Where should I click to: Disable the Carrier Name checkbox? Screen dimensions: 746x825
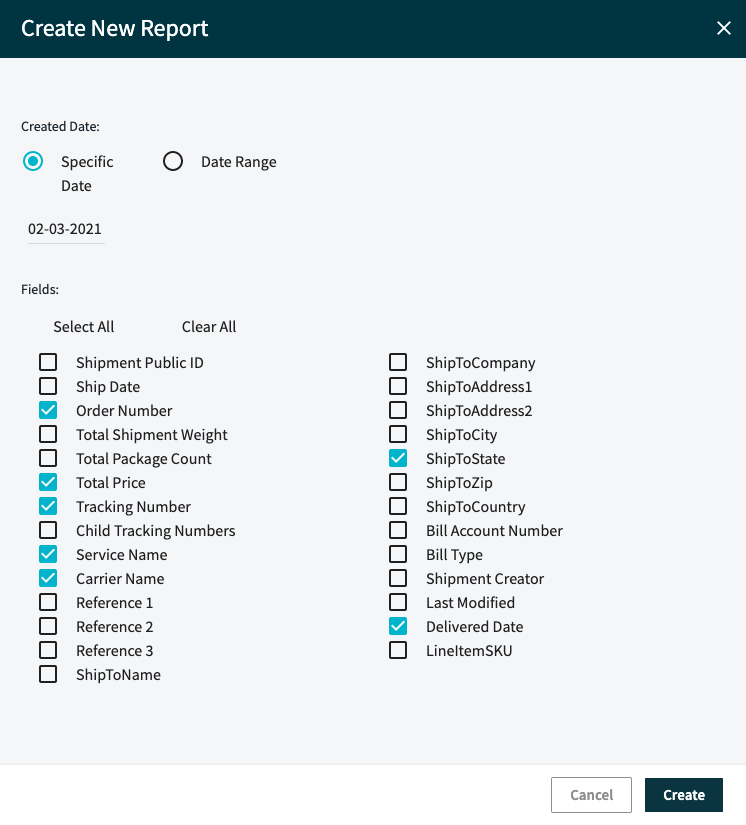[x=47, y=578]
